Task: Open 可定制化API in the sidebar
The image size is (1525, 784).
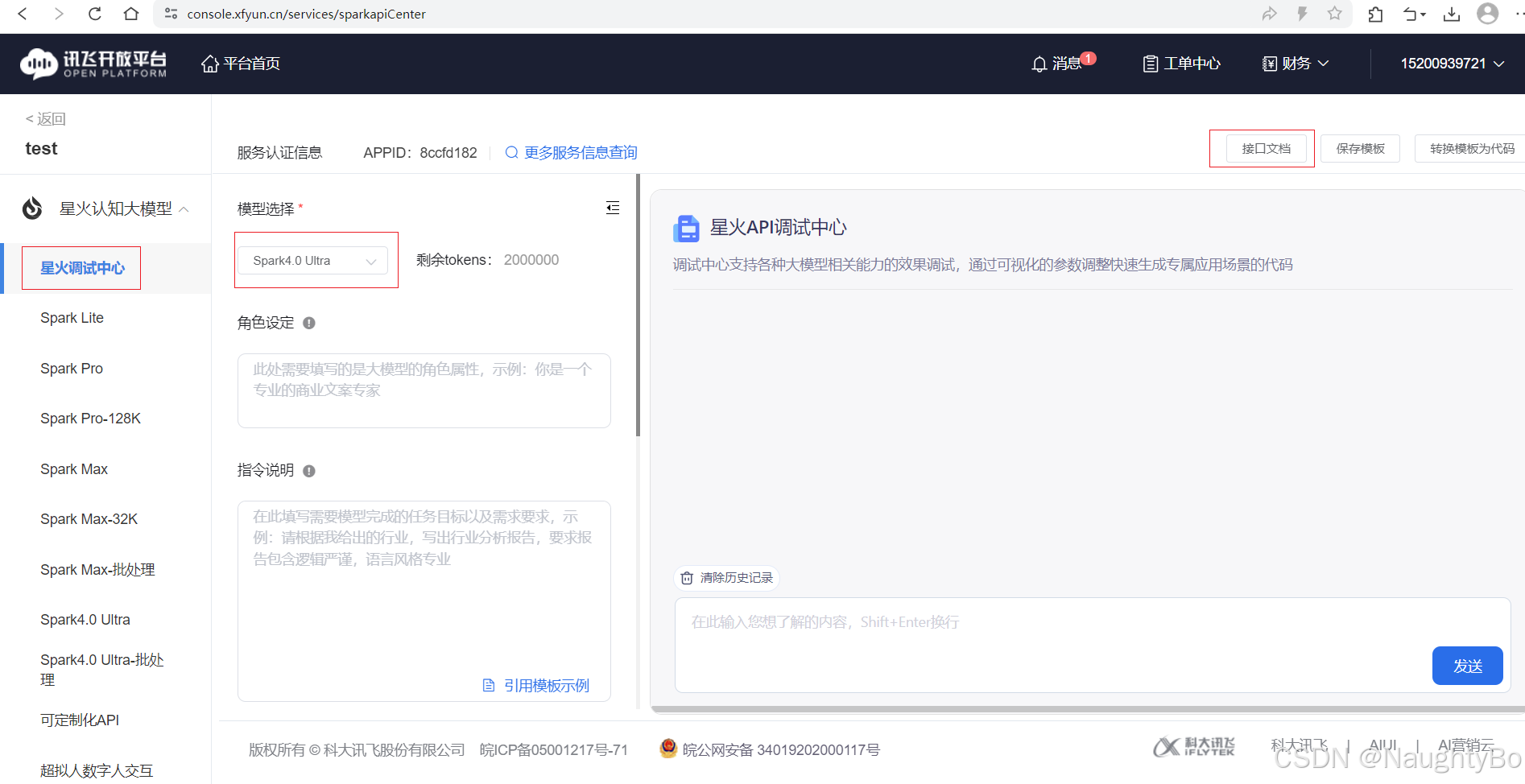Action: click(80, 720)
